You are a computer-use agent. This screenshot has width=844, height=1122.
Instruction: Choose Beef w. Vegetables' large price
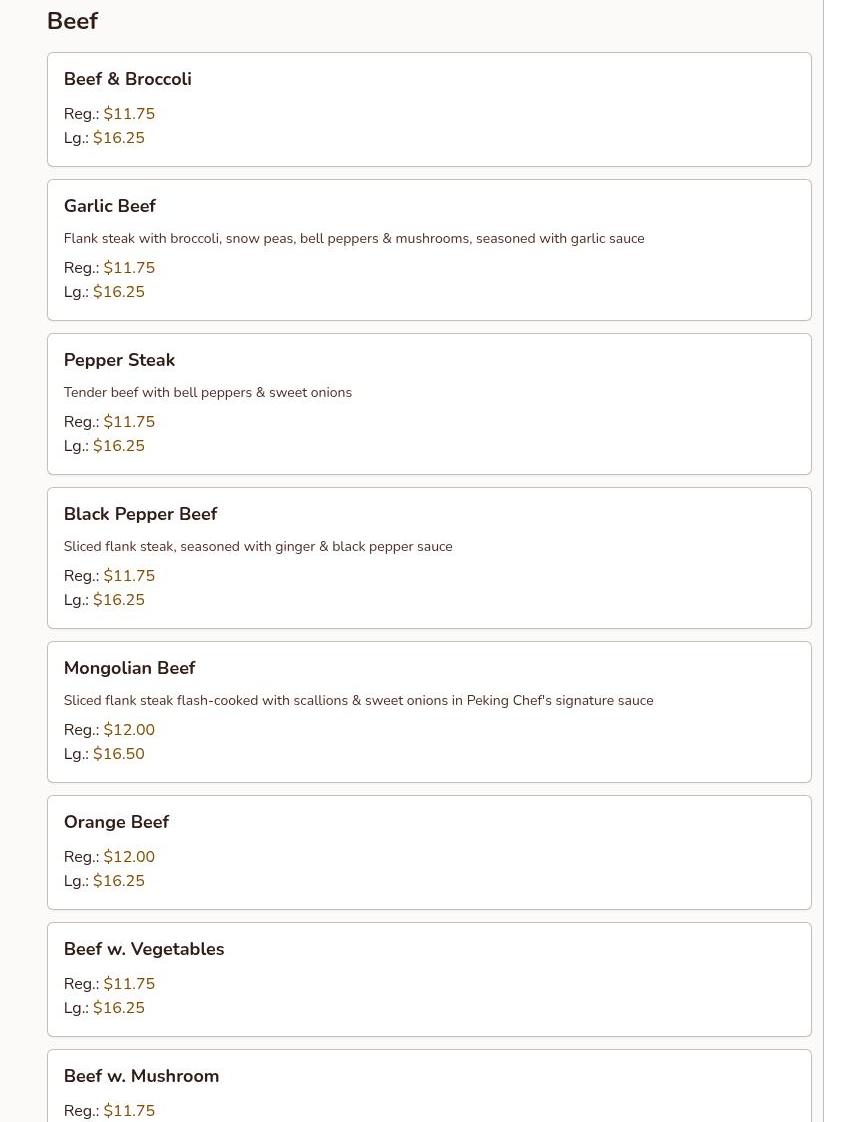click(118, 1008)
